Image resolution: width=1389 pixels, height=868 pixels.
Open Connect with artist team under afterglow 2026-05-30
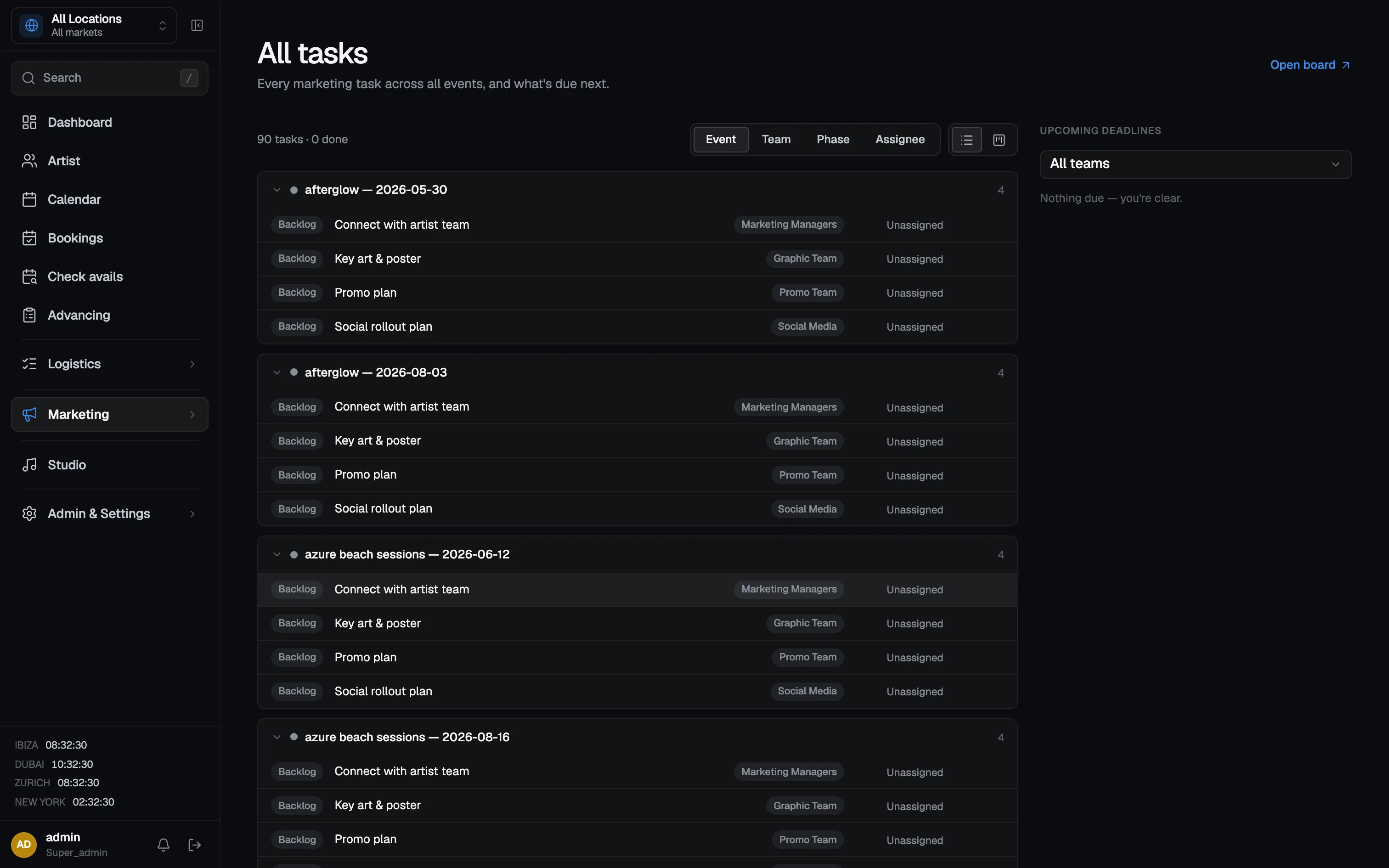coord(402,225)
